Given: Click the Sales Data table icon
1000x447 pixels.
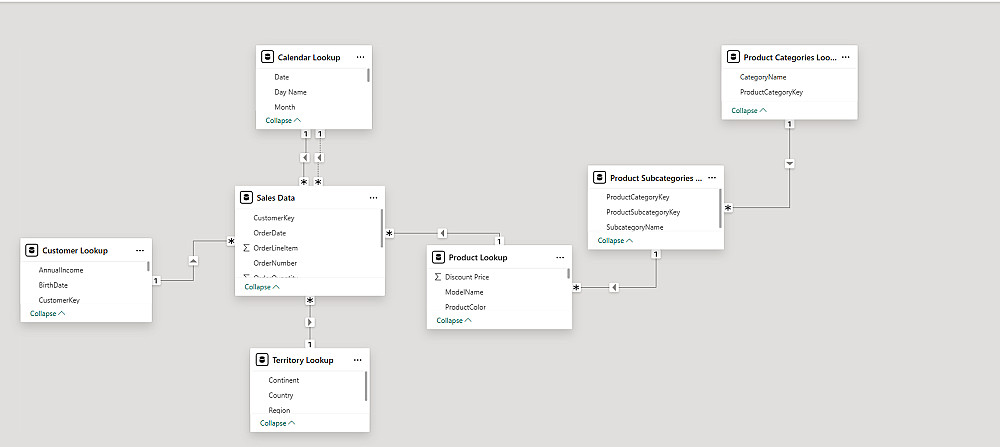Looking at the screenshot, I should [244, 198].
